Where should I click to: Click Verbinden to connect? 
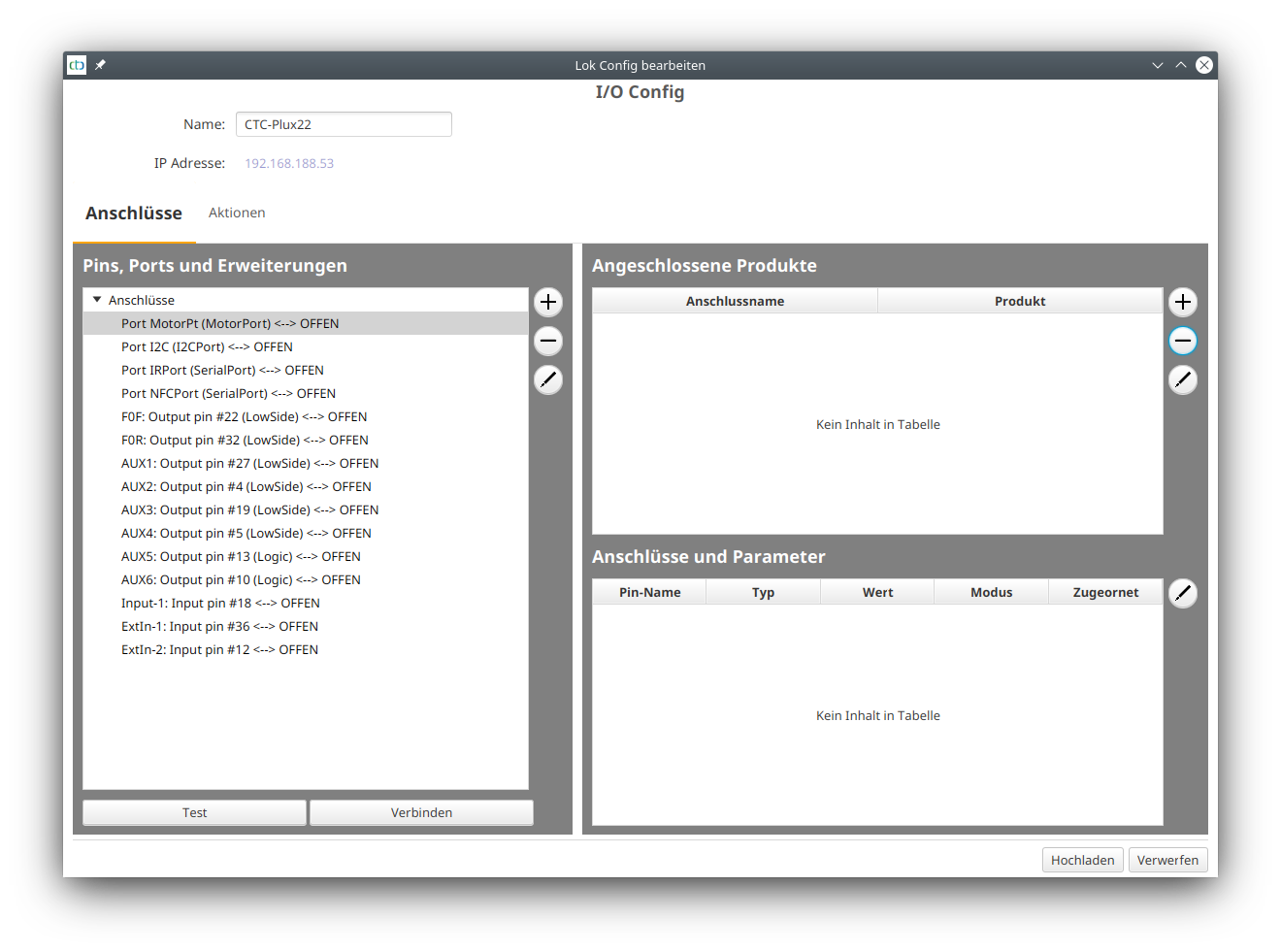point(420,812)
